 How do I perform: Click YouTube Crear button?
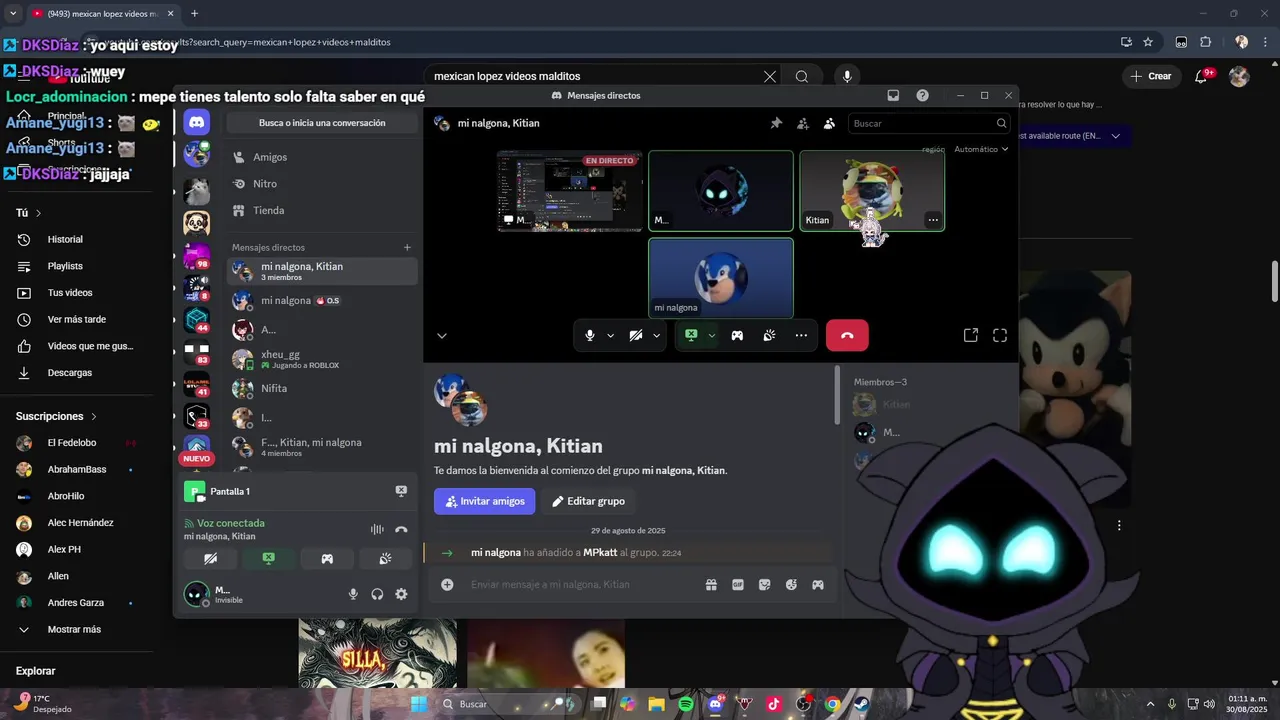coord(1150,76)
